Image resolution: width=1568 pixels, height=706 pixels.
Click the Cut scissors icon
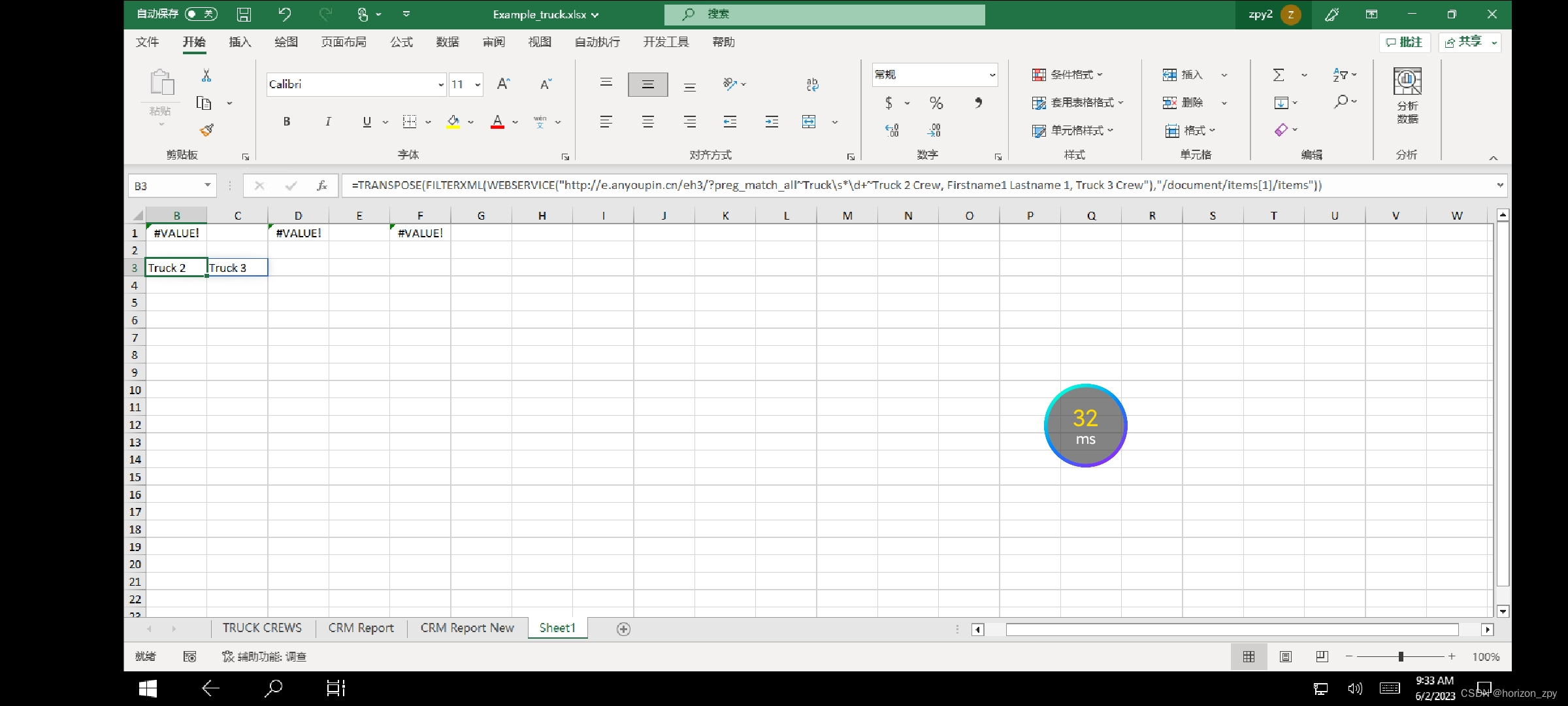[x=206, y=76]
